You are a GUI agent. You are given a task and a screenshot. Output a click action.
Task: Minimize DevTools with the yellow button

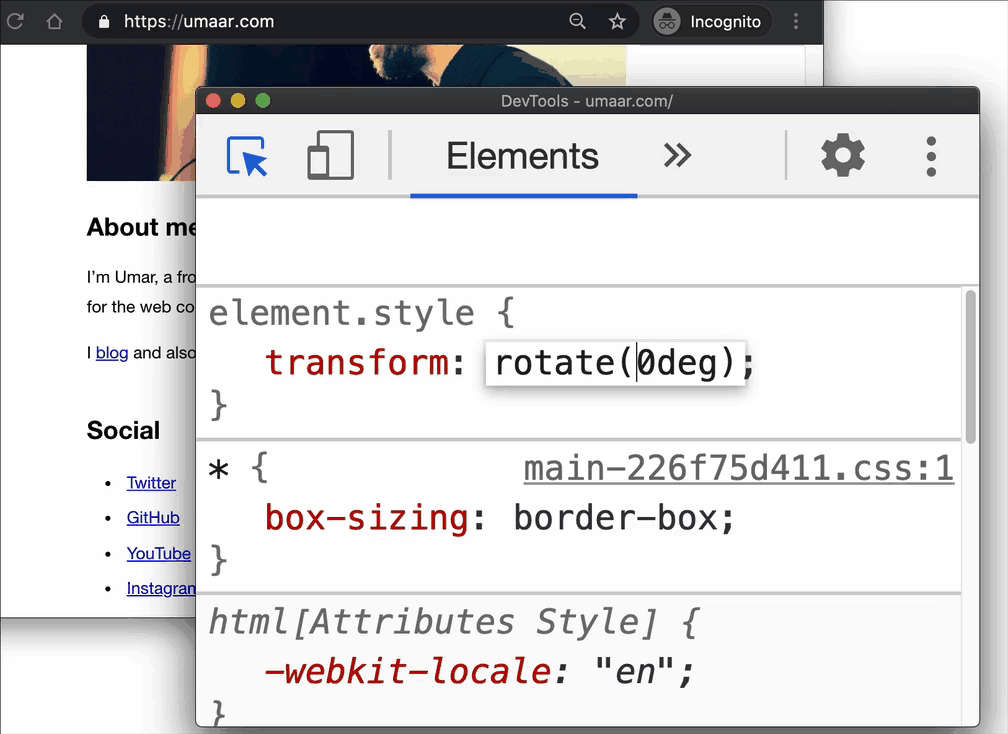(x=238, y=101)
